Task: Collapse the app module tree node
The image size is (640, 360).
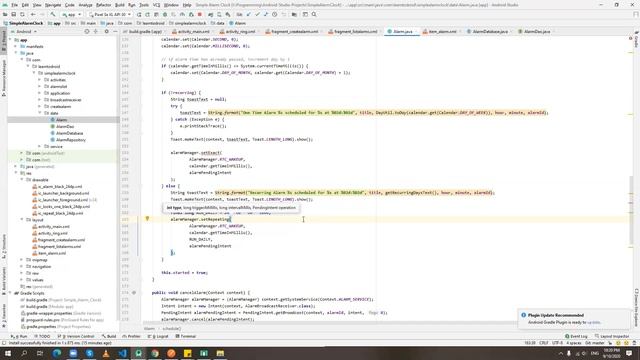Action: pyautogui.click(x=10, y=40)
